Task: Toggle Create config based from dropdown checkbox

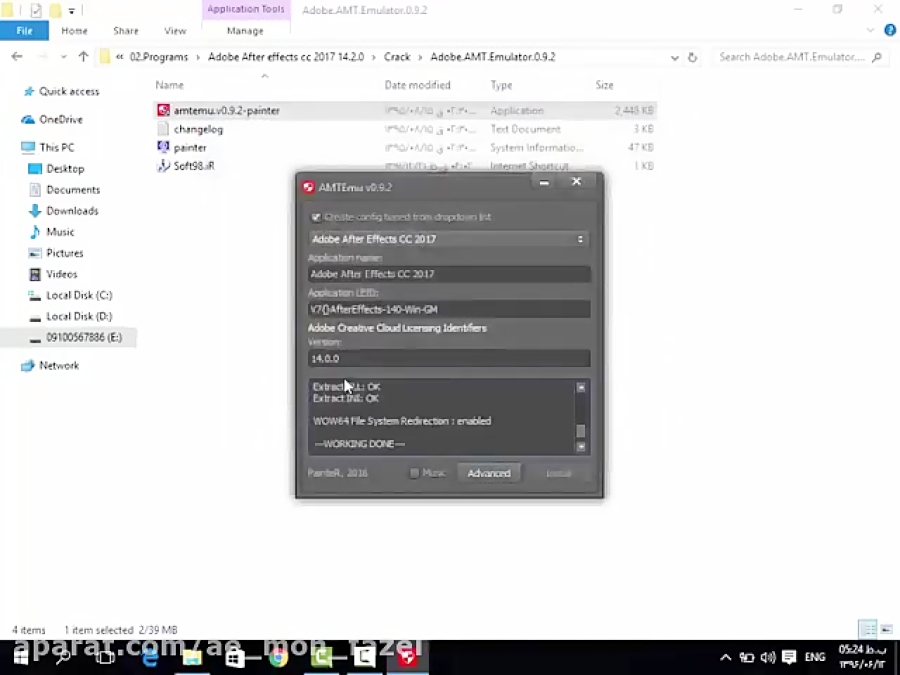Action: [x=316, y=217]
